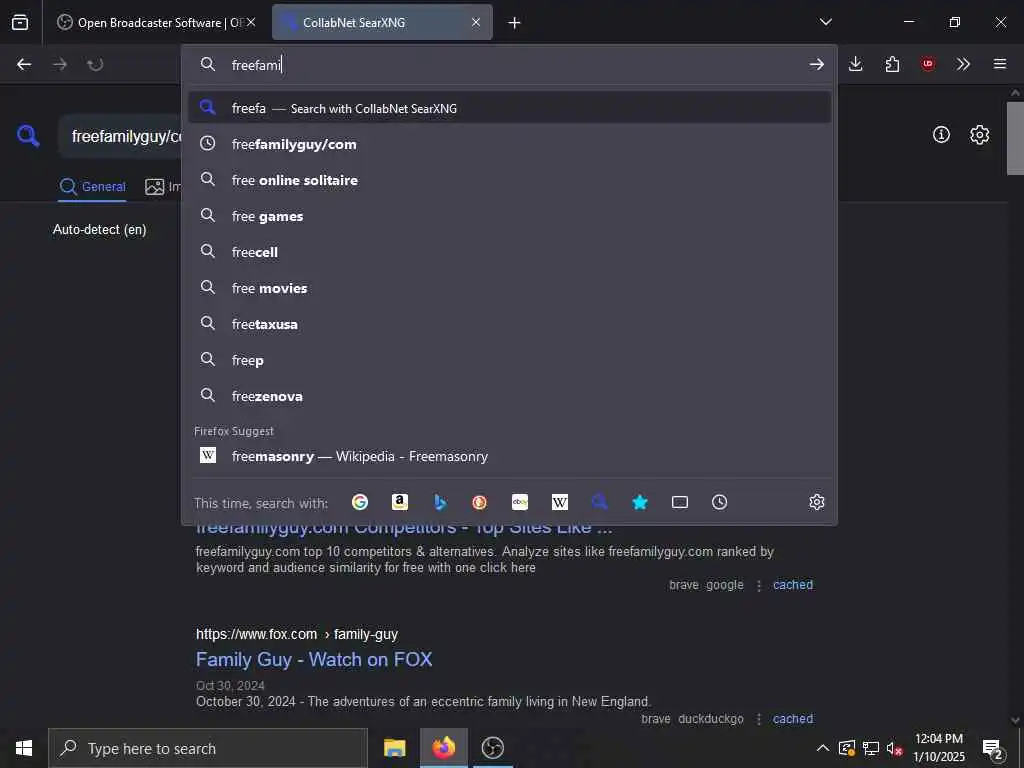Screen dimensions: 1024x768
Task: Open a new browser tab
Action: (515, 23)
